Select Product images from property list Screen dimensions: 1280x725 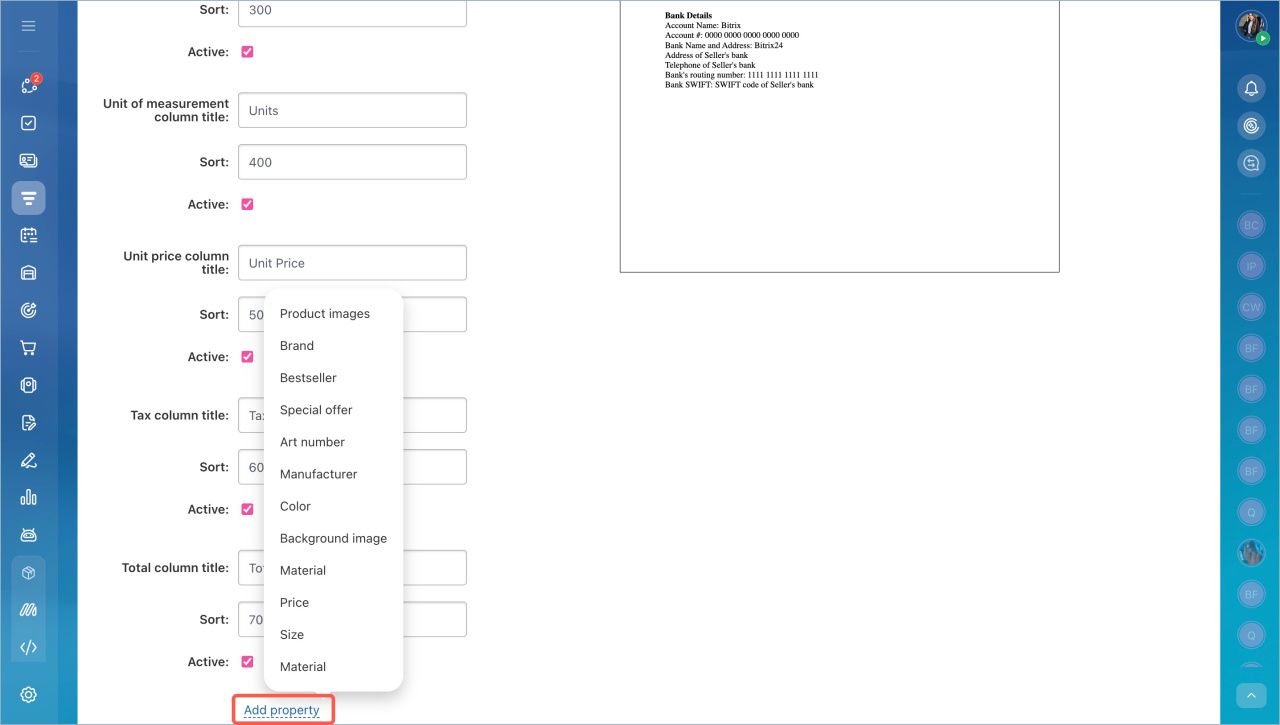(325, 314)
